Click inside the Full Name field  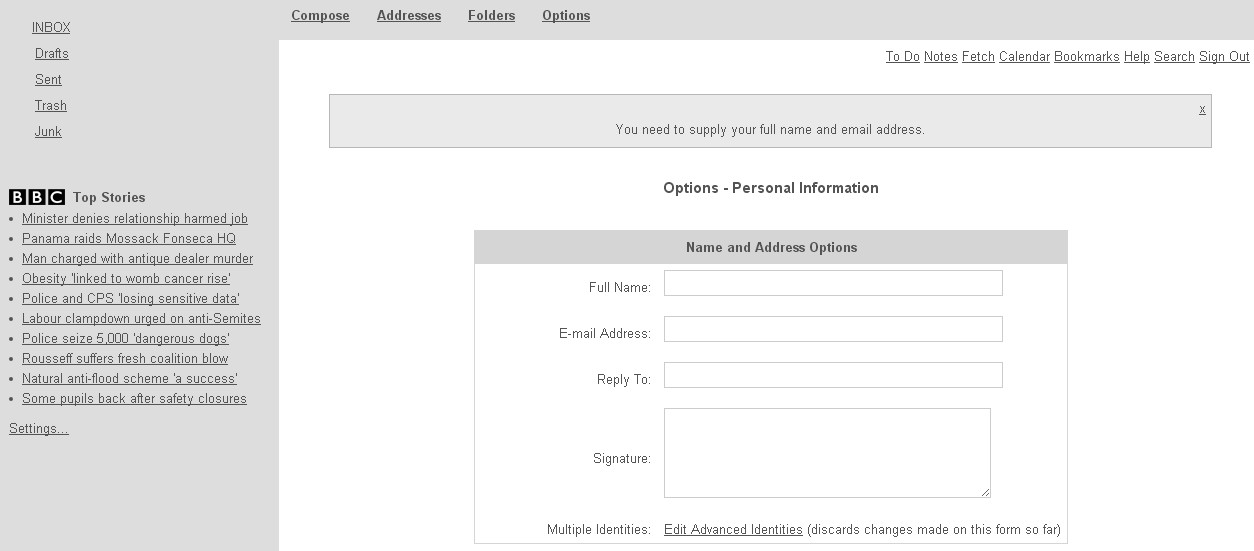point(833,283)
